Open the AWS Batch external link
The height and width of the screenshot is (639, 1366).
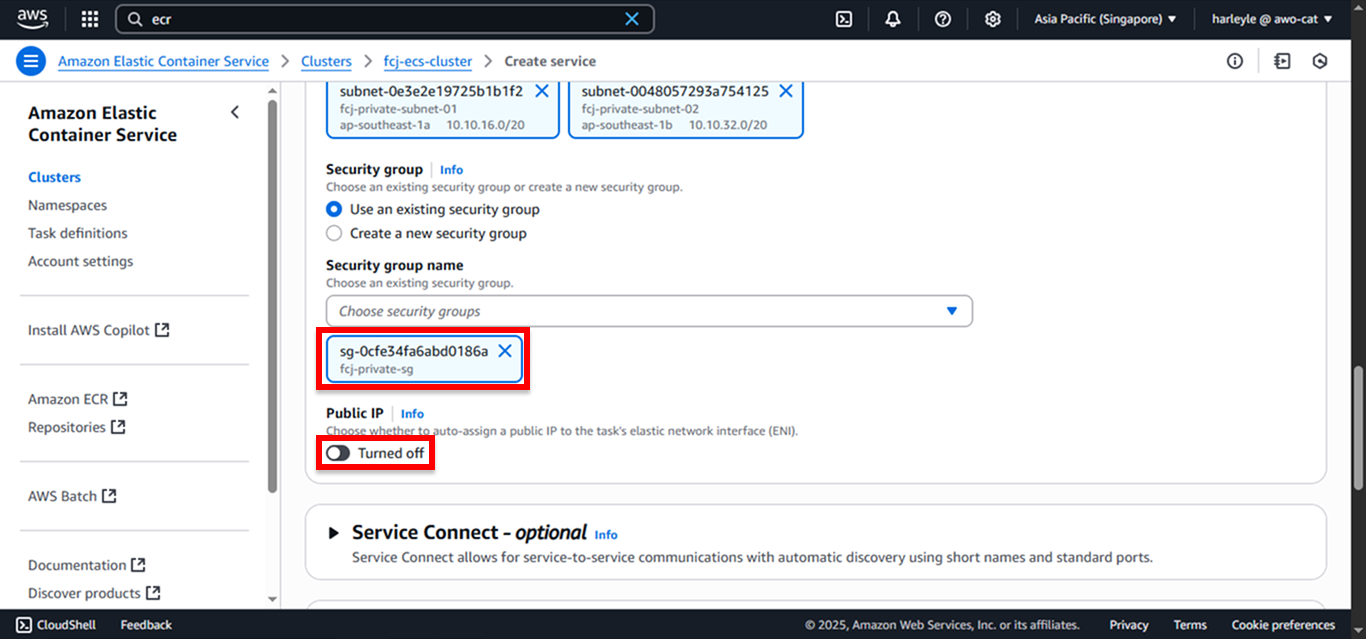point(72,496)
